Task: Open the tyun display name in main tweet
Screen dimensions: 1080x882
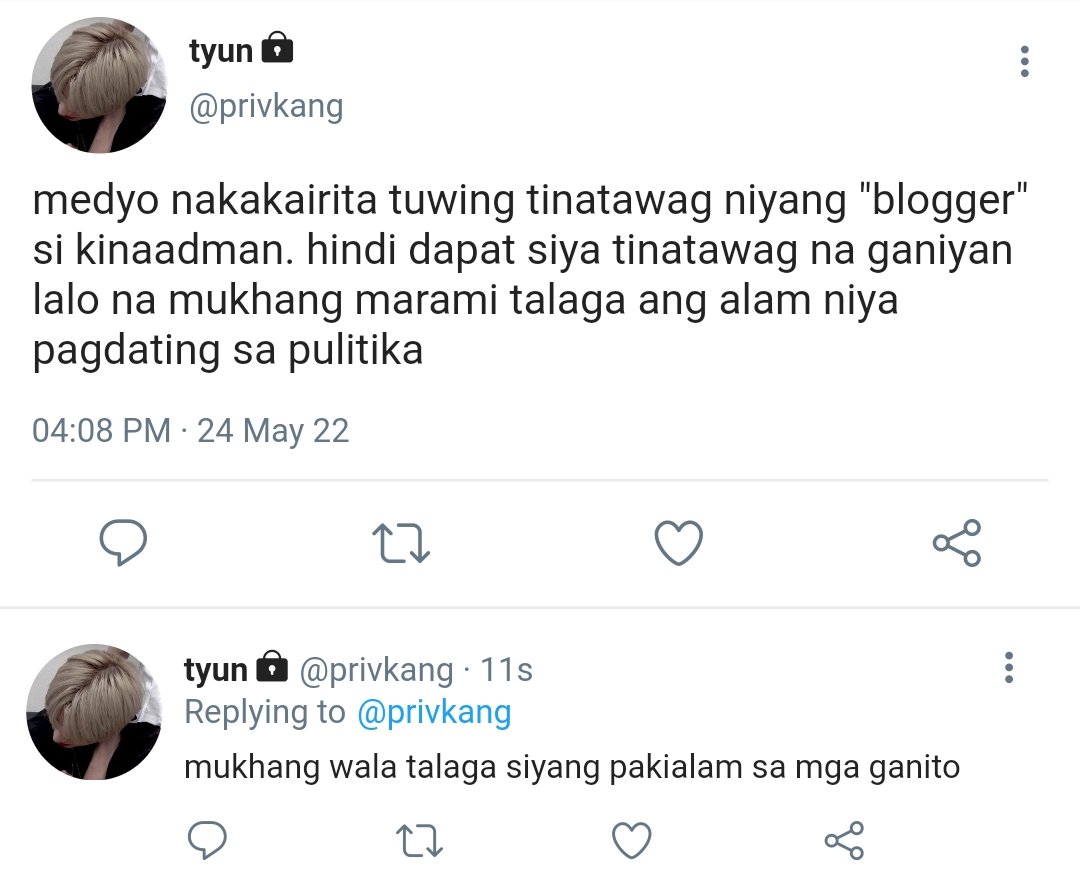Action: pyautogui.click(x=221, y=52)
